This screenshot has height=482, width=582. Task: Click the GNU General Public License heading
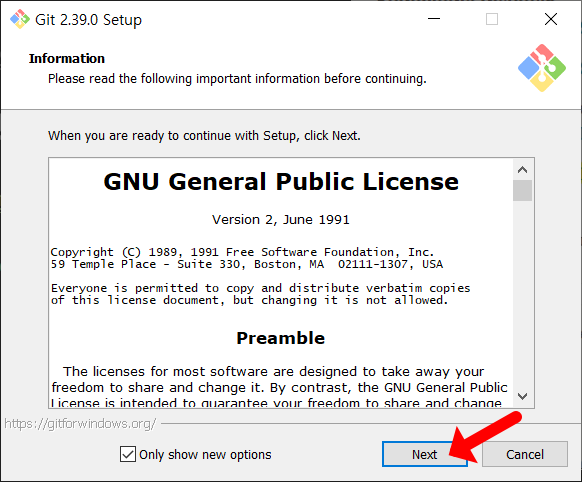click(x=281, y=182)
